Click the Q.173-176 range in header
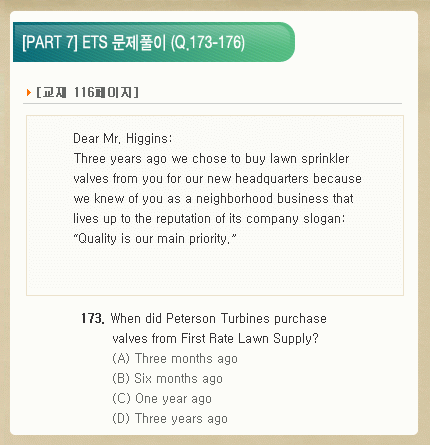The image size is (430, 445). (208, 43)
